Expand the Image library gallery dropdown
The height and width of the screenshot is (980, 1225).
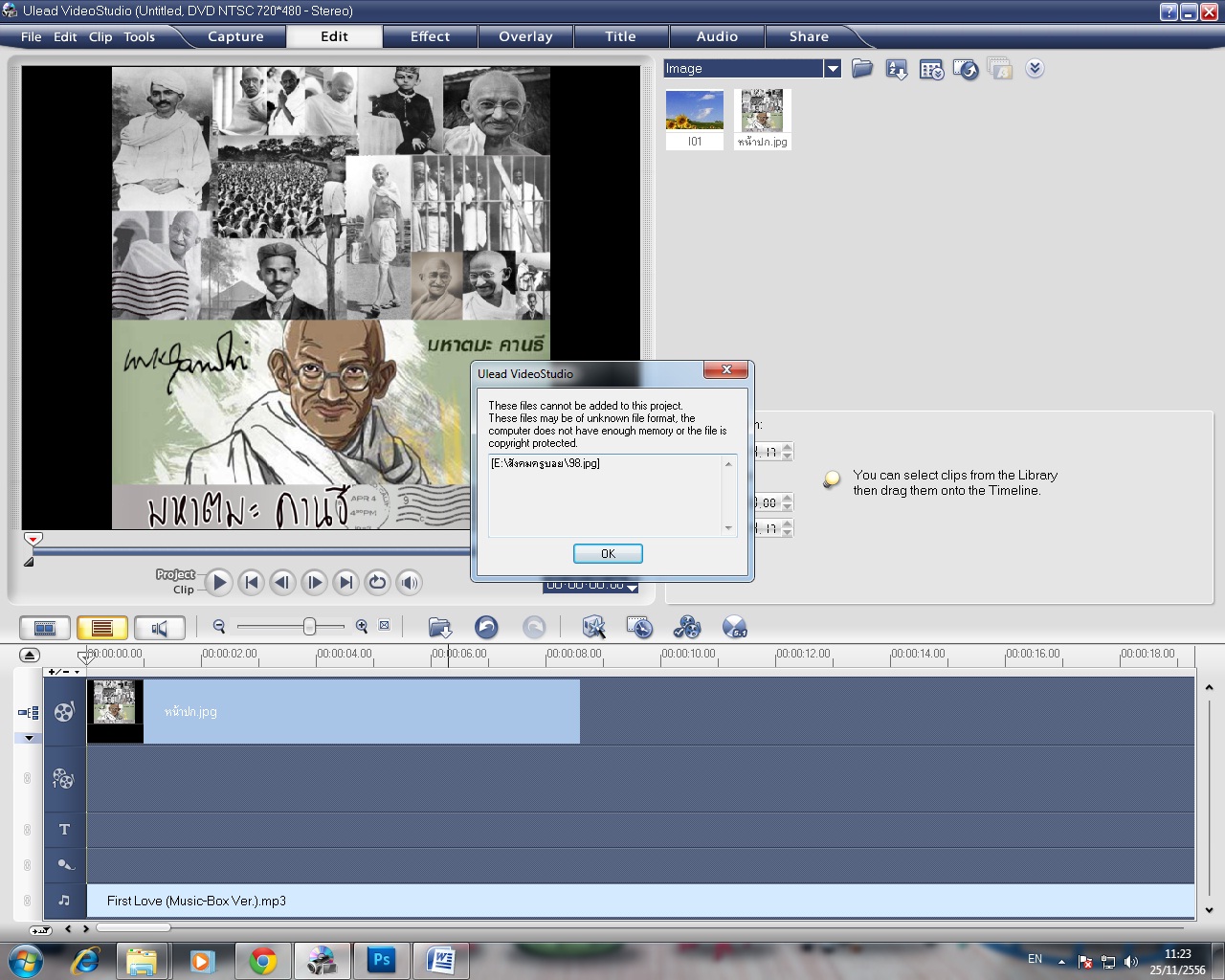[833, 69]
